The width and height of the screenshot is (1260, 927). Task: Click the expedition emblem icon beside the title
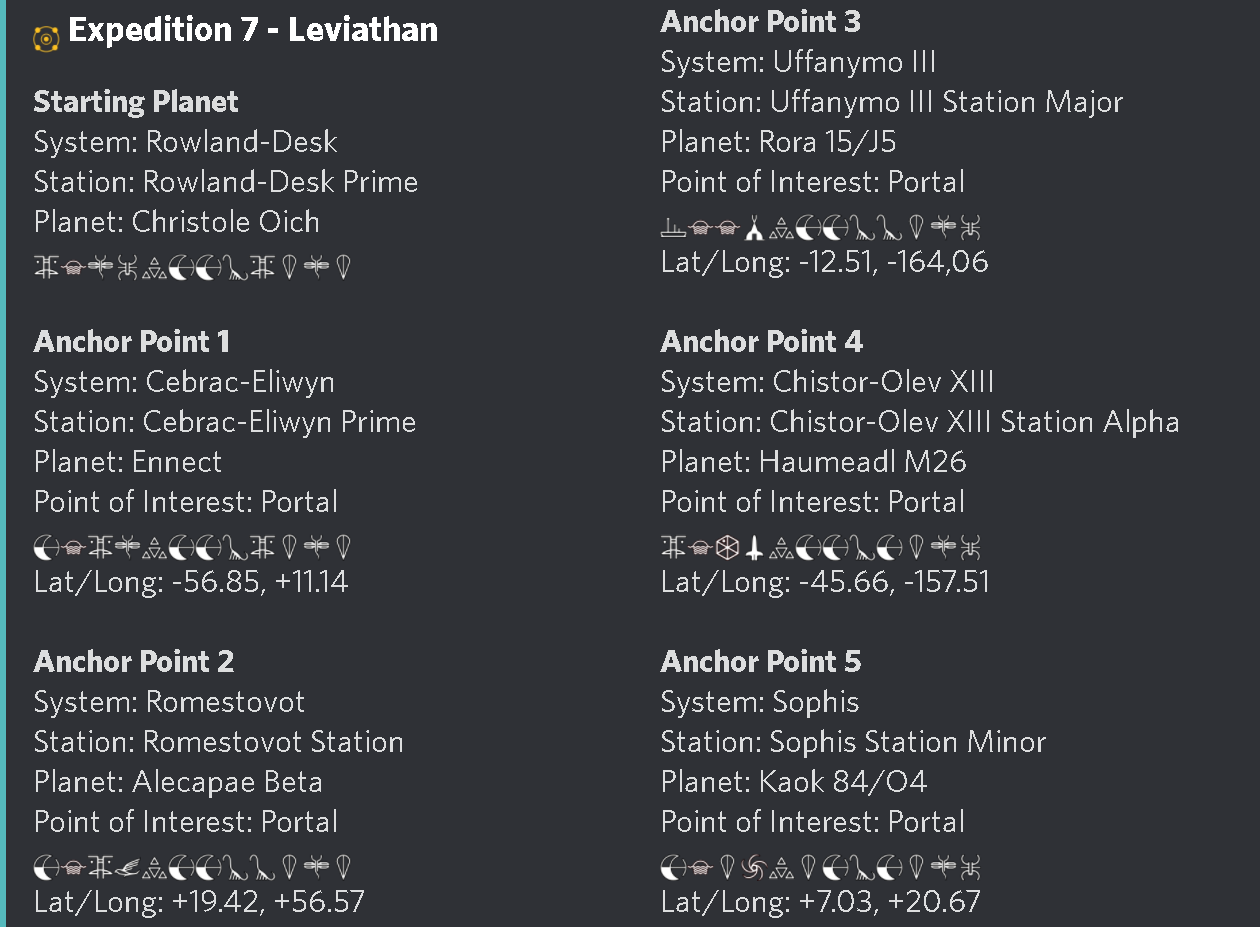[46, 39]
